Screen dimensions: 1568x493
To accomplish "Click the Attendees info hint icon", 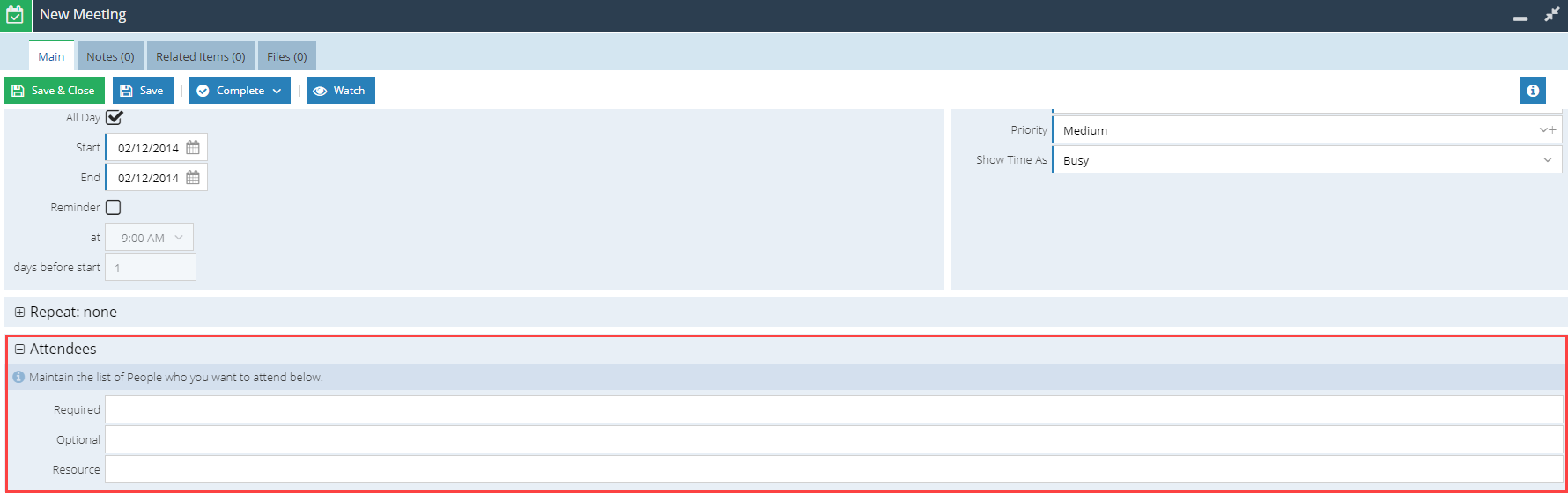I will click(x=18, y=377).
